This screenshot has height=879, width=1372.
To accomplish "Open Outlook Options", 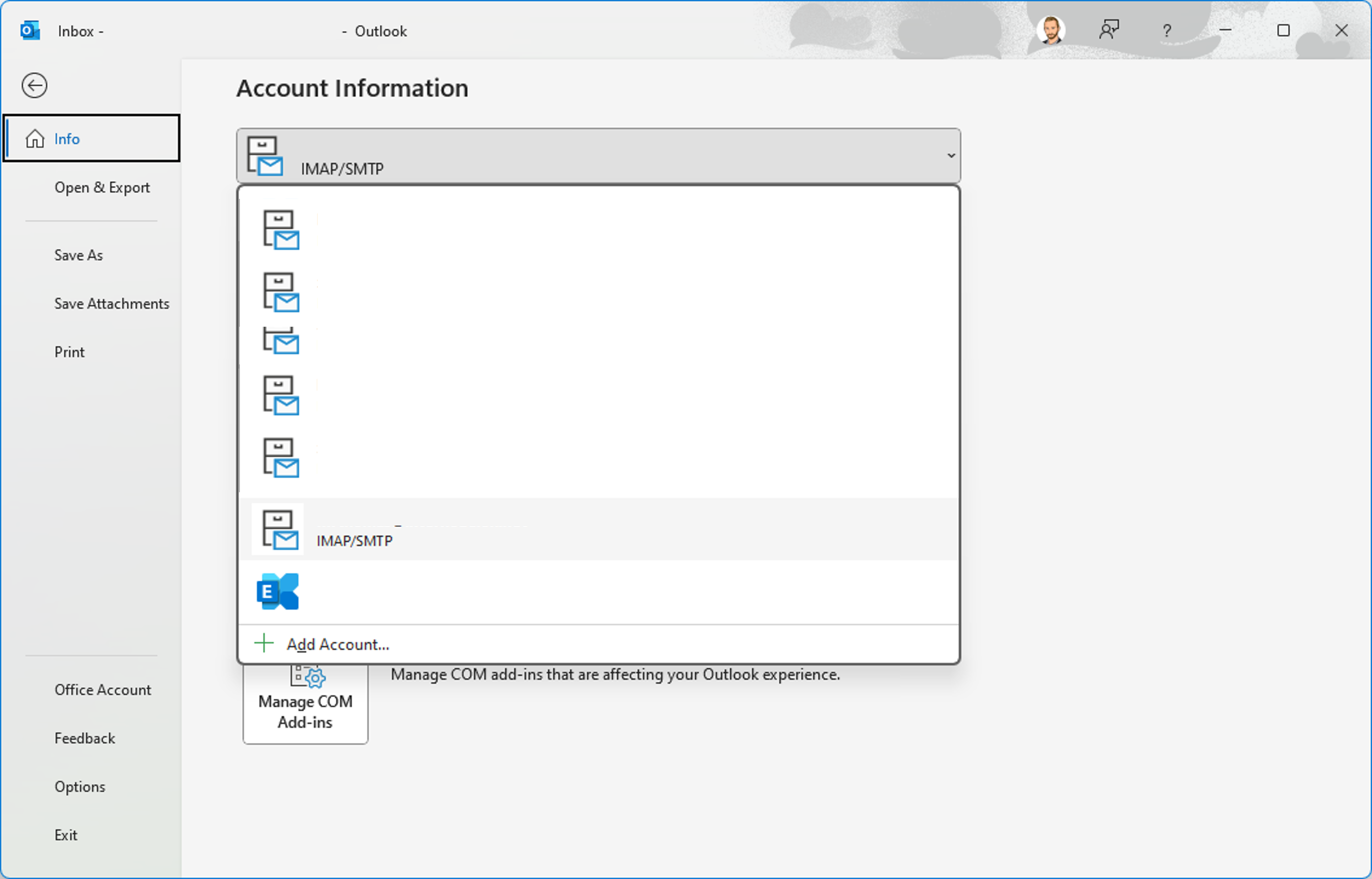I will 79,787.
